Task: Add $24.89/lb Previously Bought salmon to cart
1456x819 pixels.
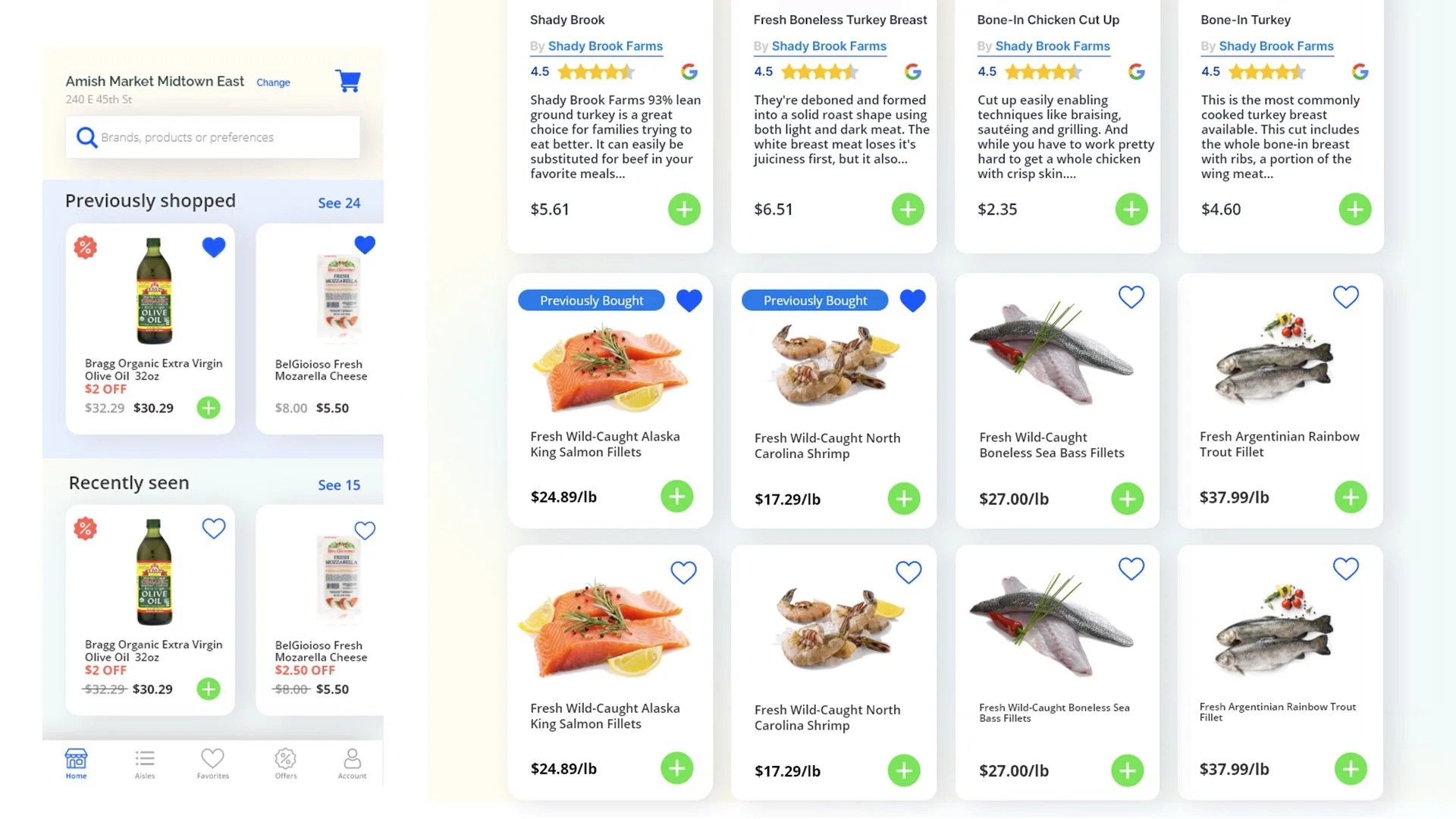Action: pyautogui.click(x=676, y=497)
